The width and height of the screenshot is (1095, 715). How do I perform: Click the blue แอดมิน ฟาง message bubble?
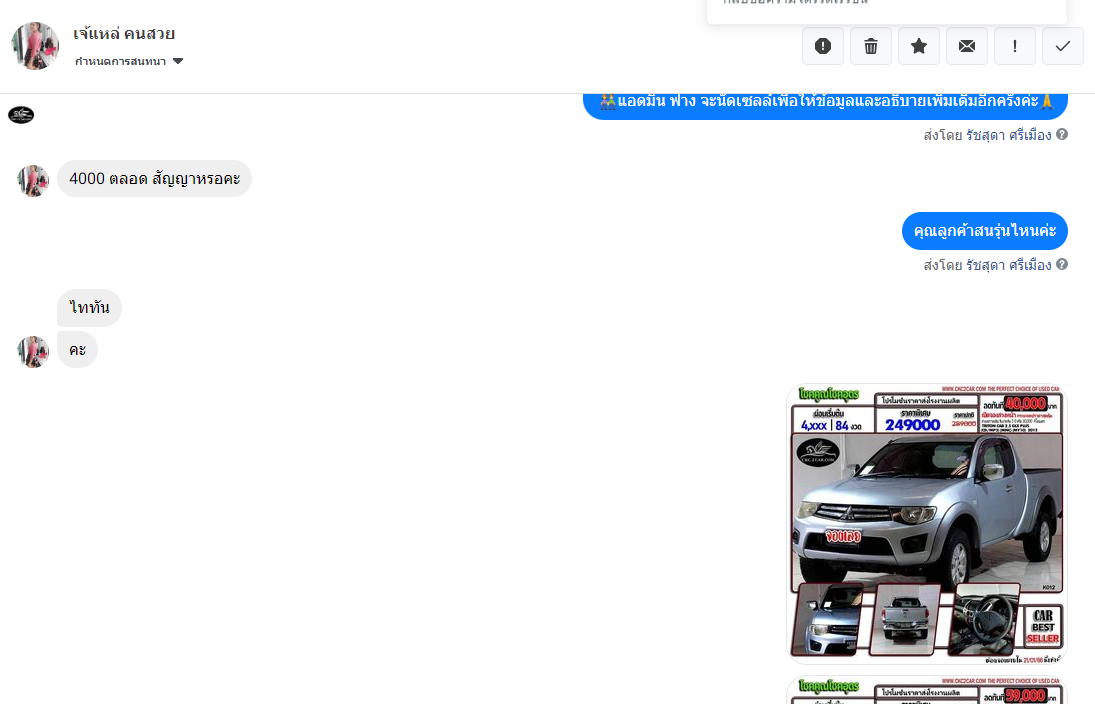(x=825, y=105)
